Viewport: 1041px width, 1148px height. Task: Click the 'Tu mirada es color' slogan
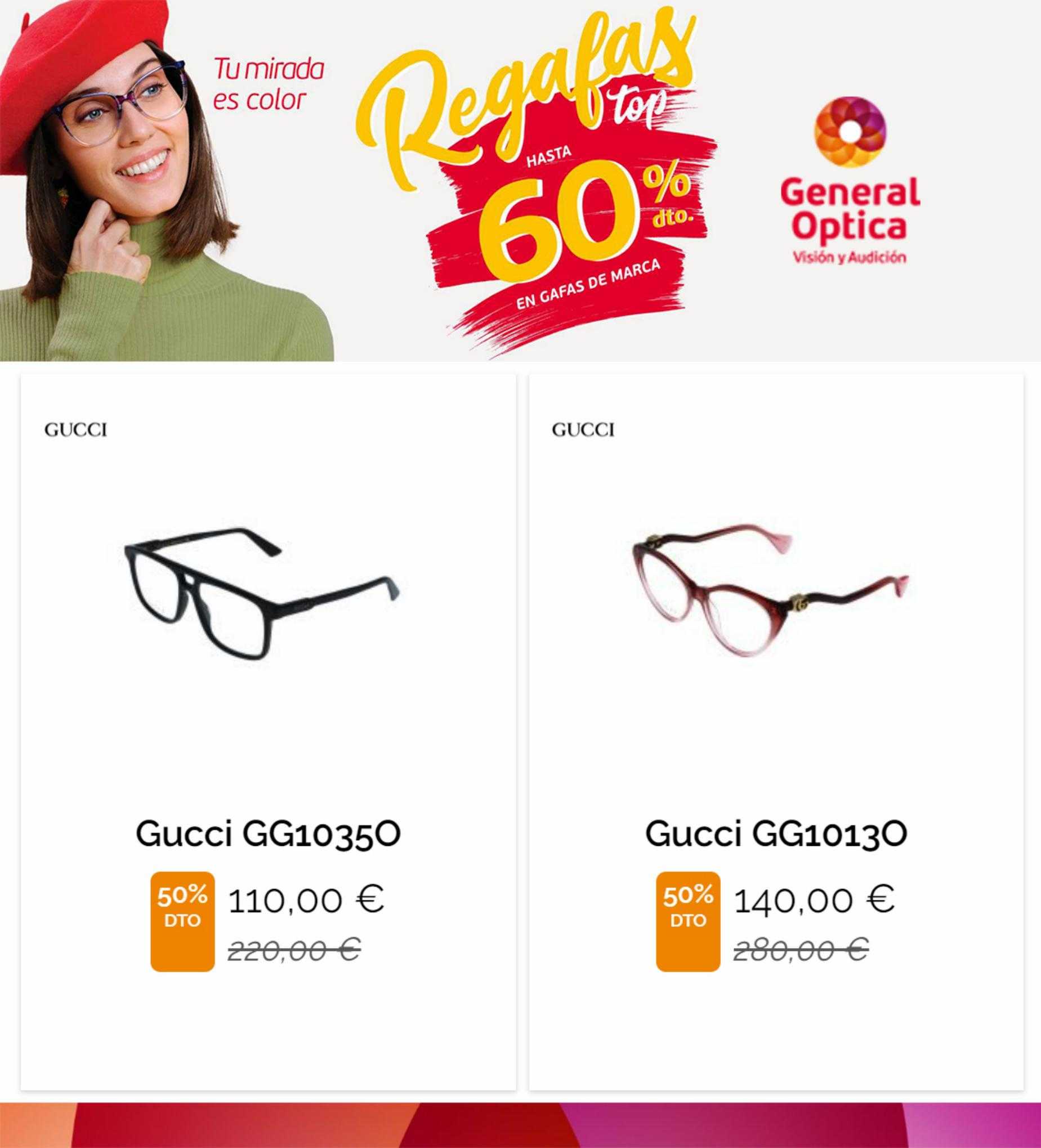pyautogui.click(x=269, y=84)
